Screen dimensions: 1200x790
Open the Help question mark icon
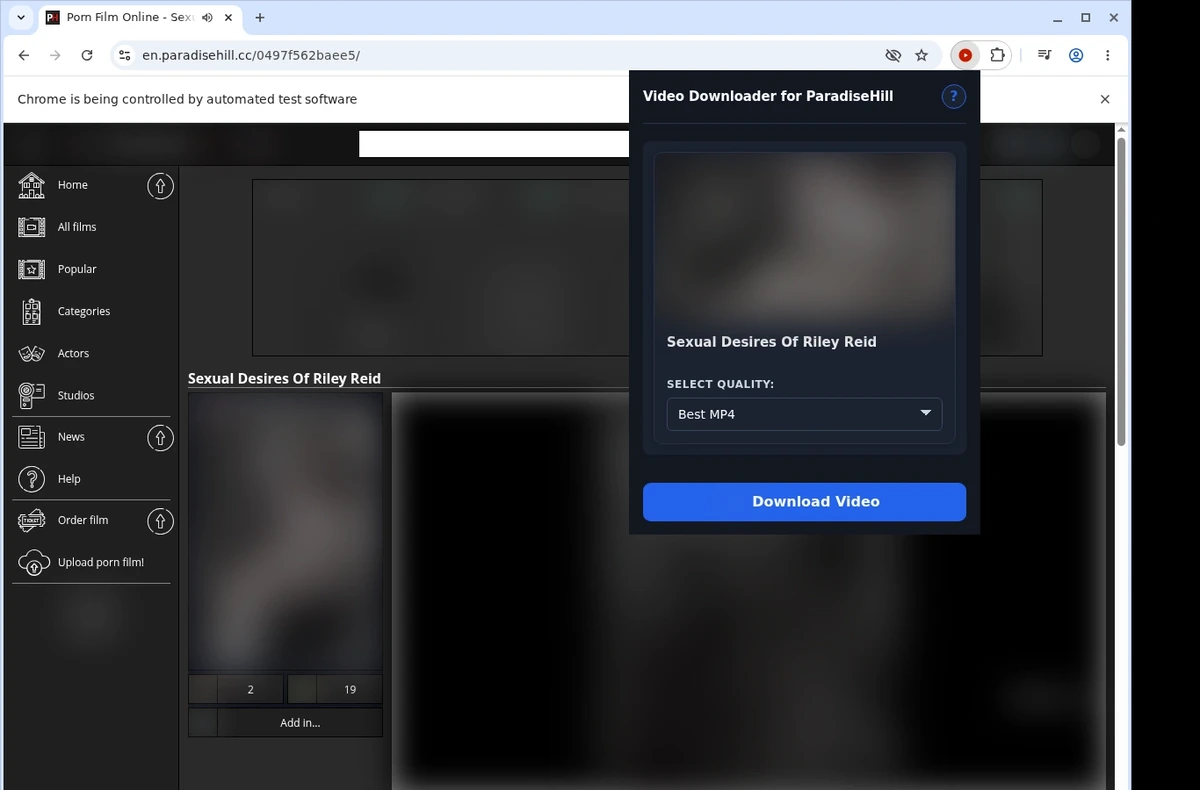[x=32, y=479]
